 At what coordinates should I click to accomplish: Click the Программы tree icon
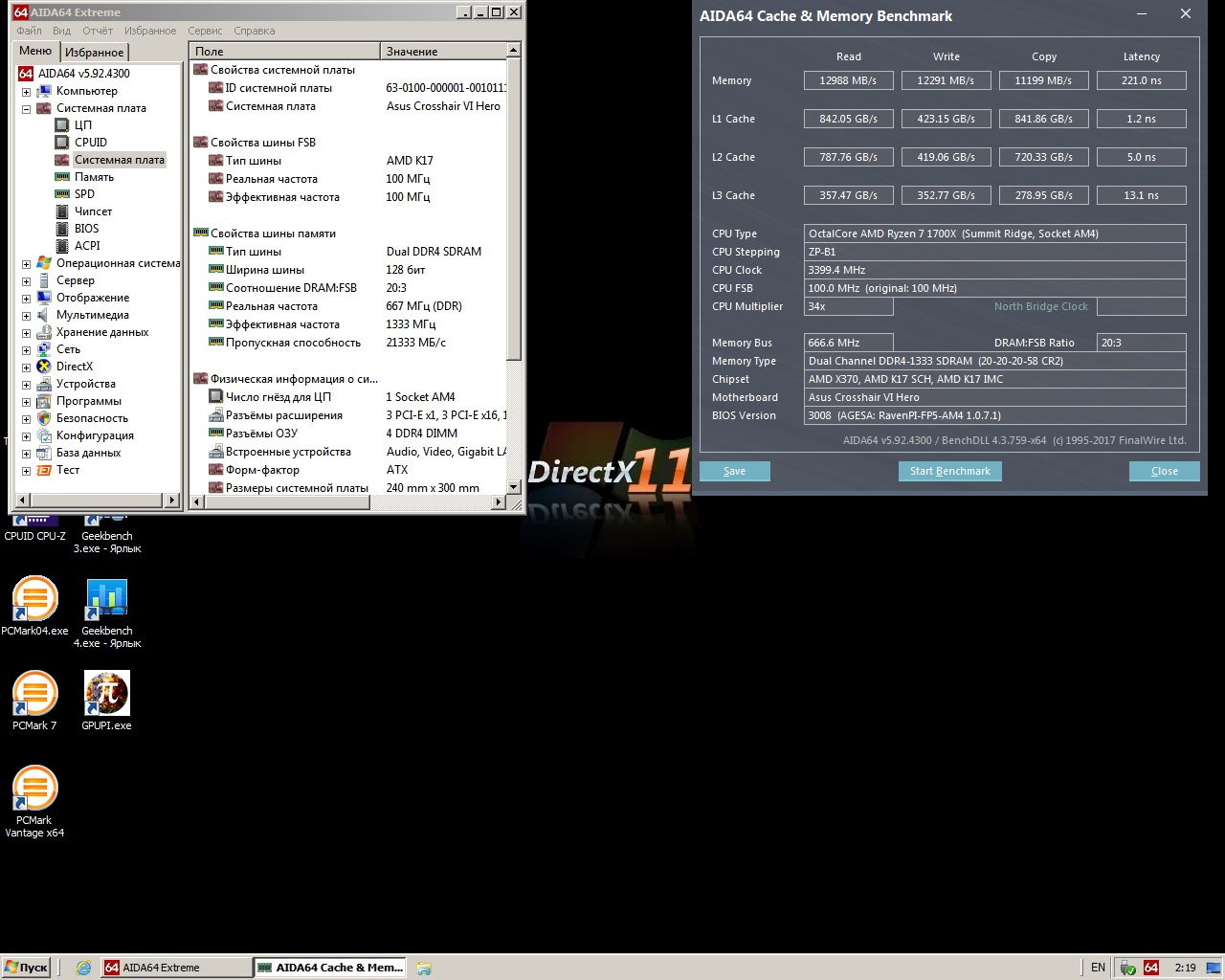tap(44, 401)
